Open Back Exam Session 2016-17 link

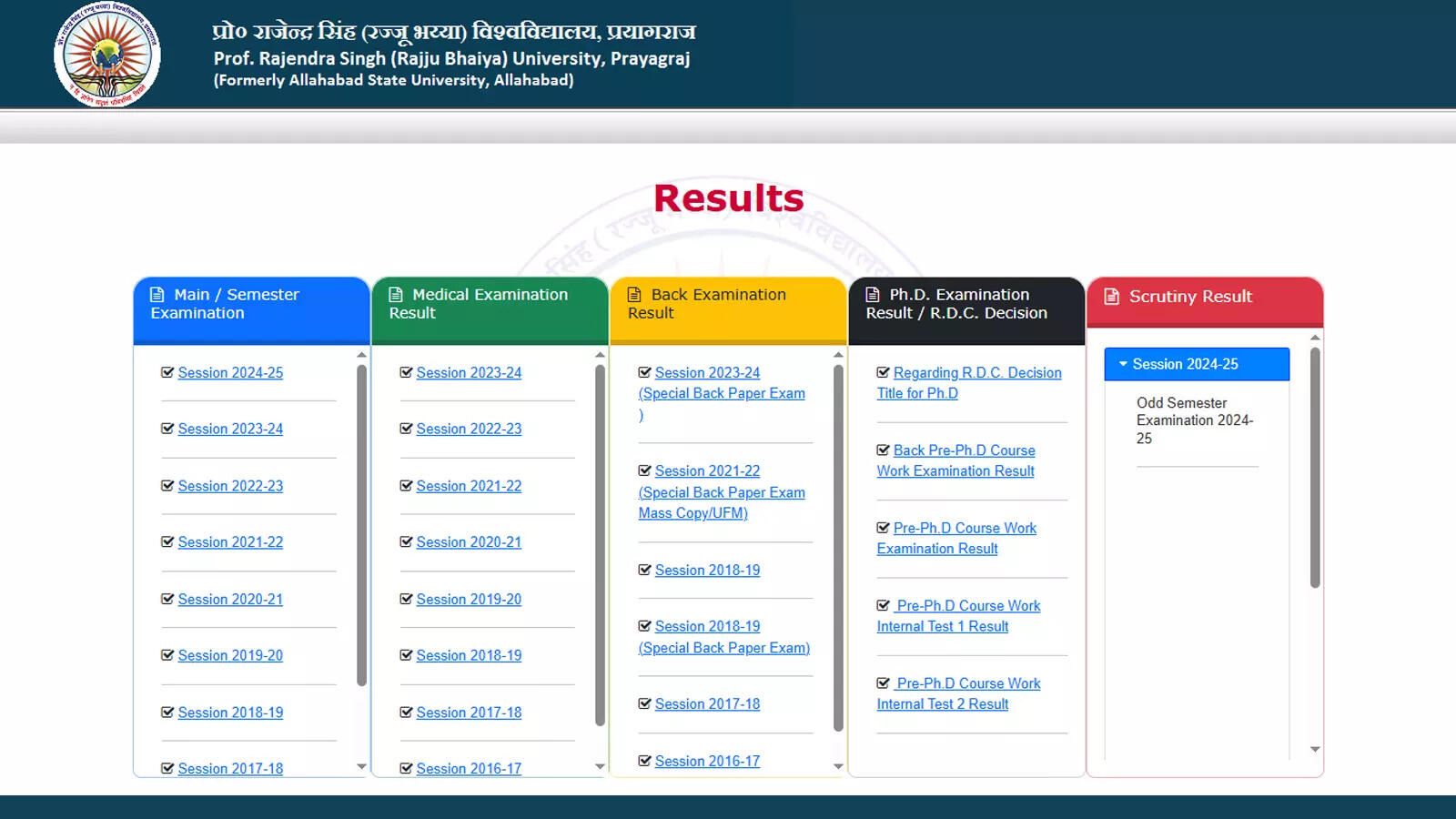(x=707, y=761)
